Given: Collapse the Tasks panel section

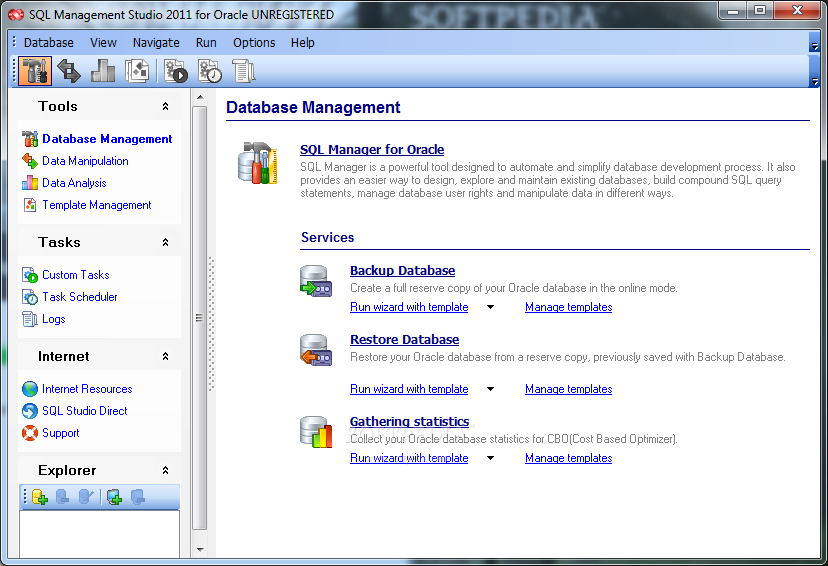Looking at the screenshot, I should point(165,242).
